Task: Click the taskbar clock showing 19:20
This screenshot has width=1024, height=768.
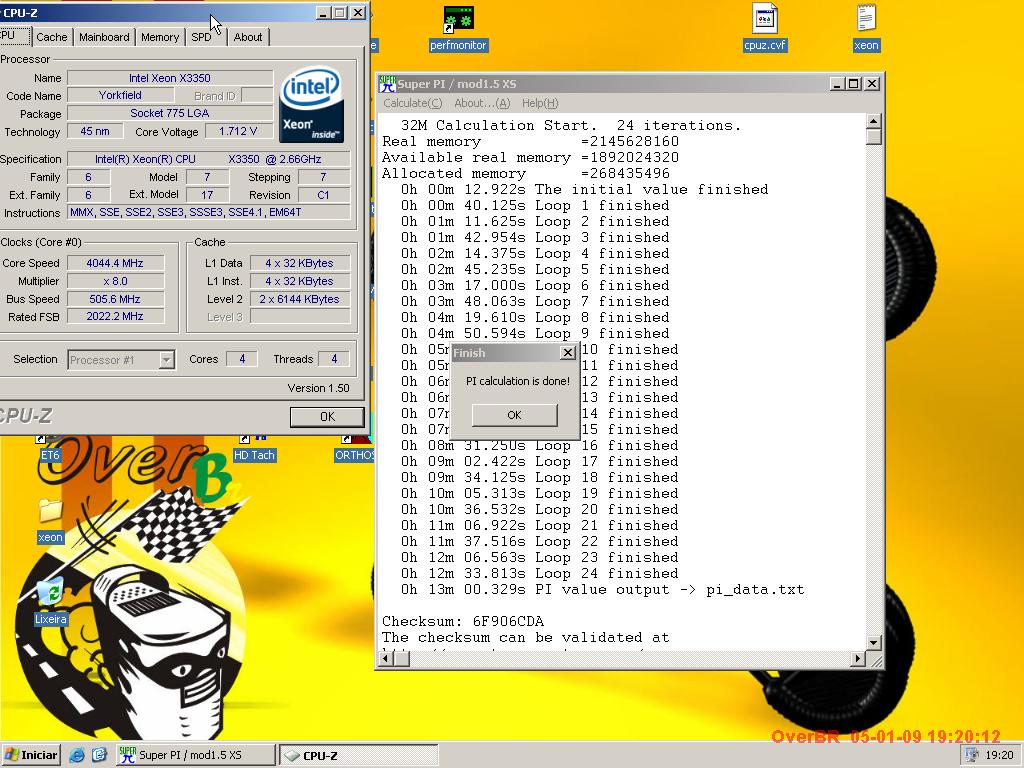Action: (x=999, y=755)
